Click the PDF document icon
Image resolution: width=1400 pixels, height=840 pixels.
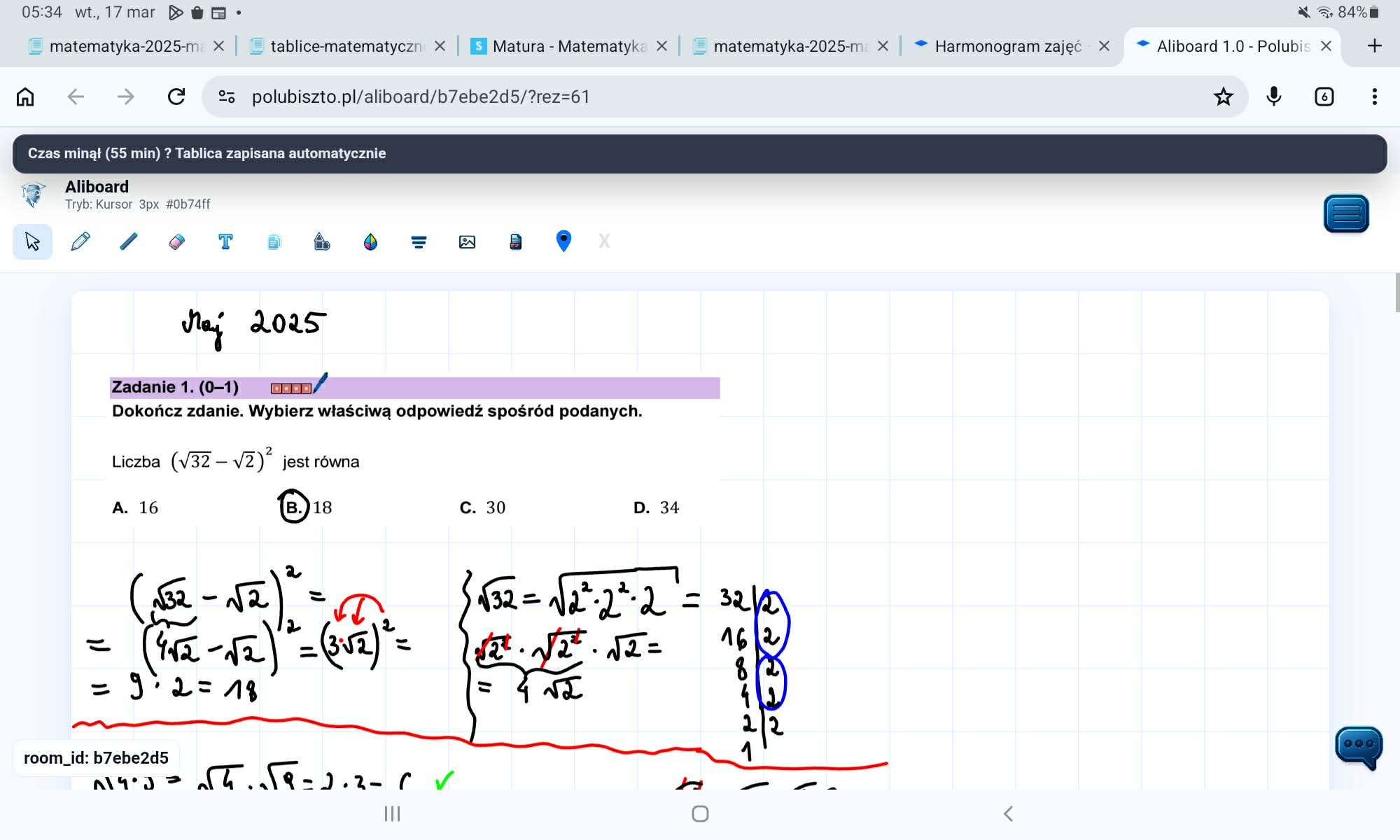515,241
